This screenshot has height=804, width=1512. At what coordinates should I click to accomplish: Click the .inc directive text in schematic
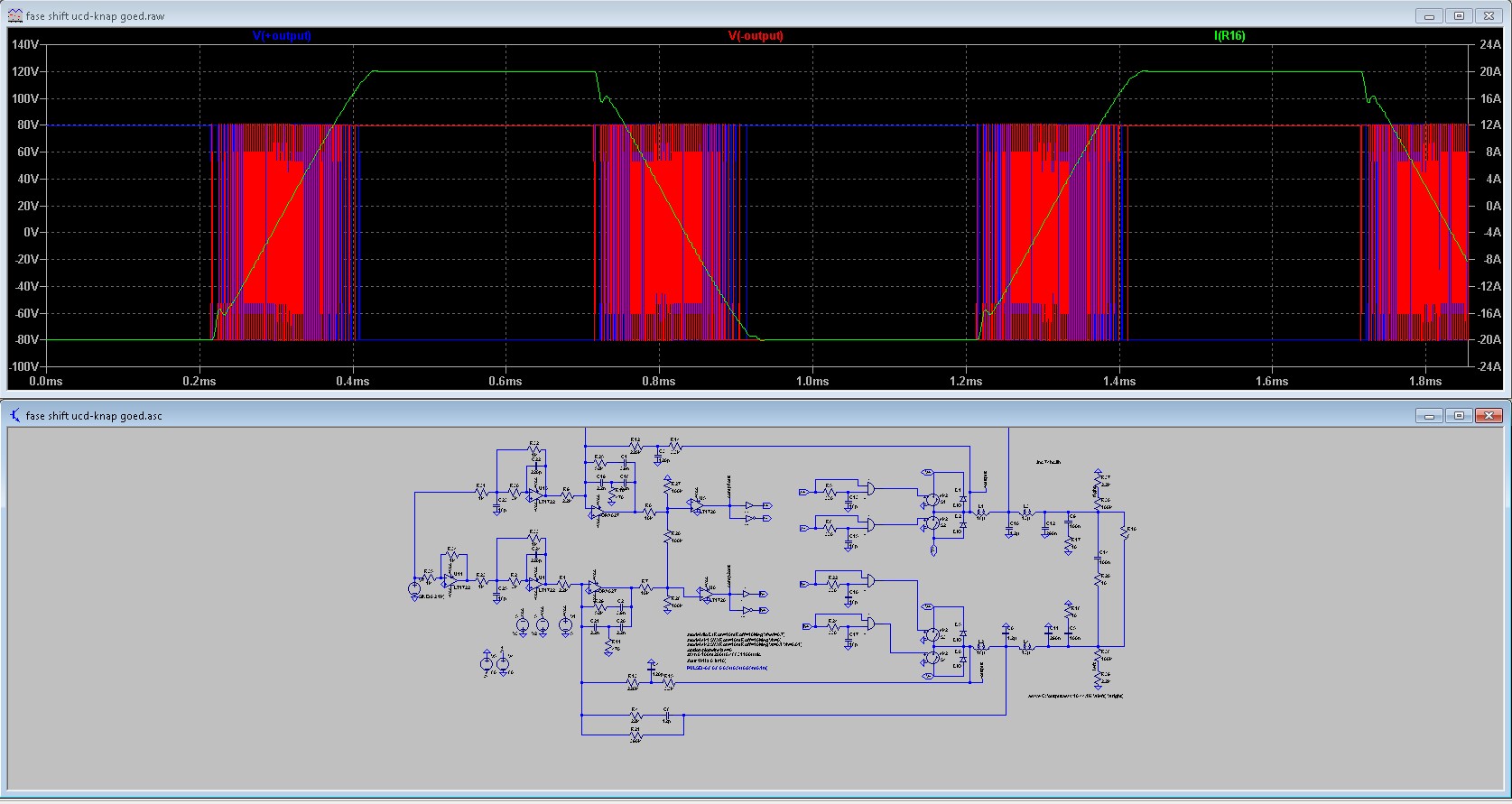click(x=1048, y=462)
